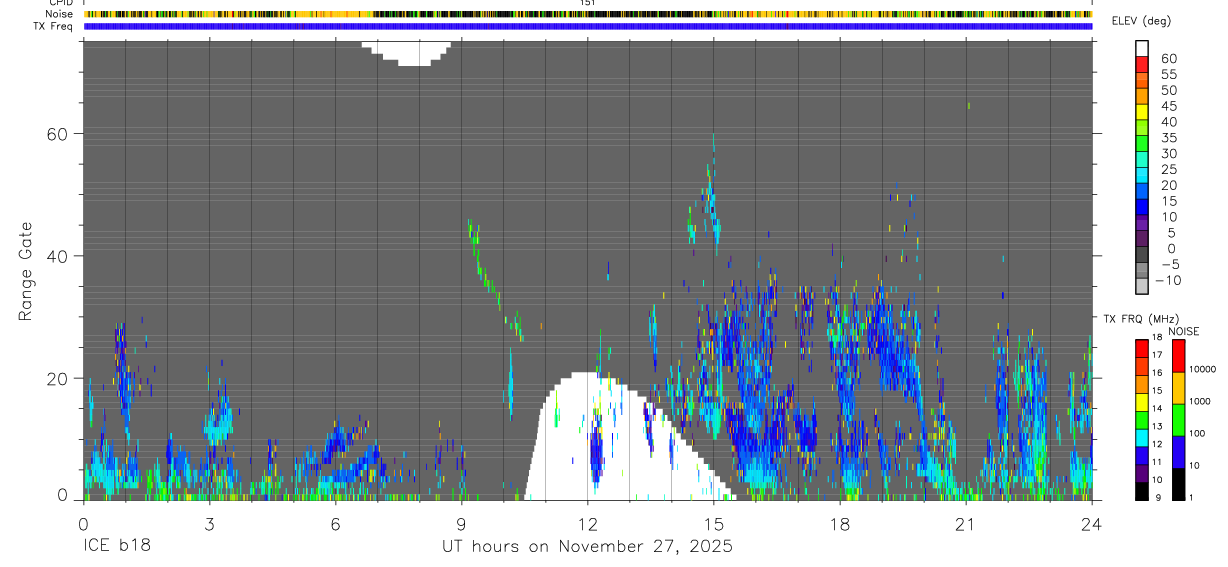Click the '3' tick label on the UT hours axis
This screenshot has height=567, width=1228.
(x=209, y=523)
